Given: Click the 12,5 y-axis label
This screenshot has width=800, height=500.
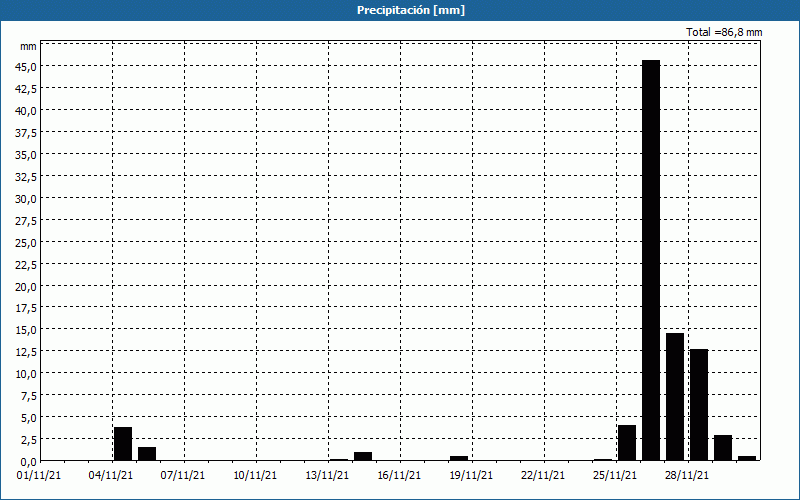Looking at the screenshot, I should point(26,352).
